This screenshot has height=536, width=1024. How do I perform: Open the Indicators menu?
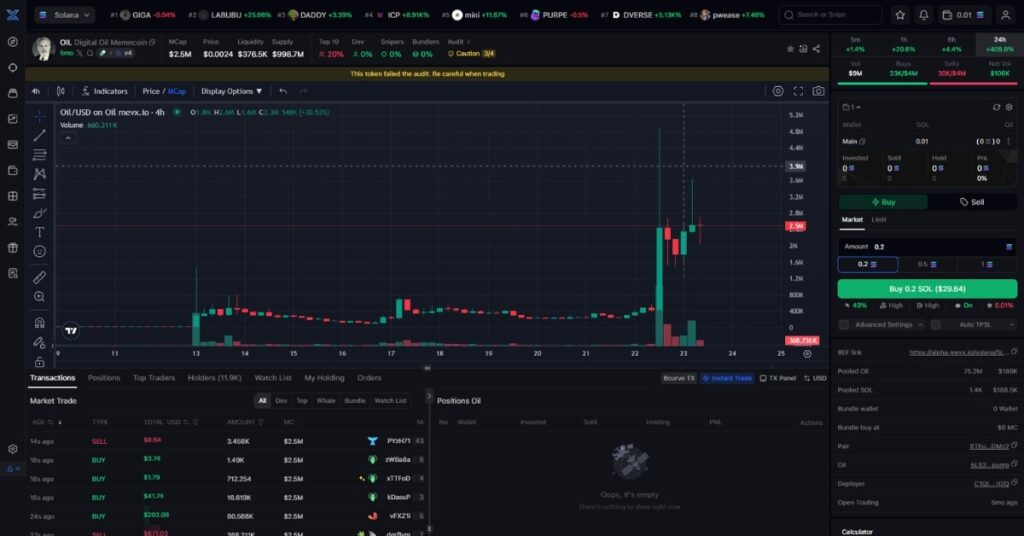click(x=104, y=91)
